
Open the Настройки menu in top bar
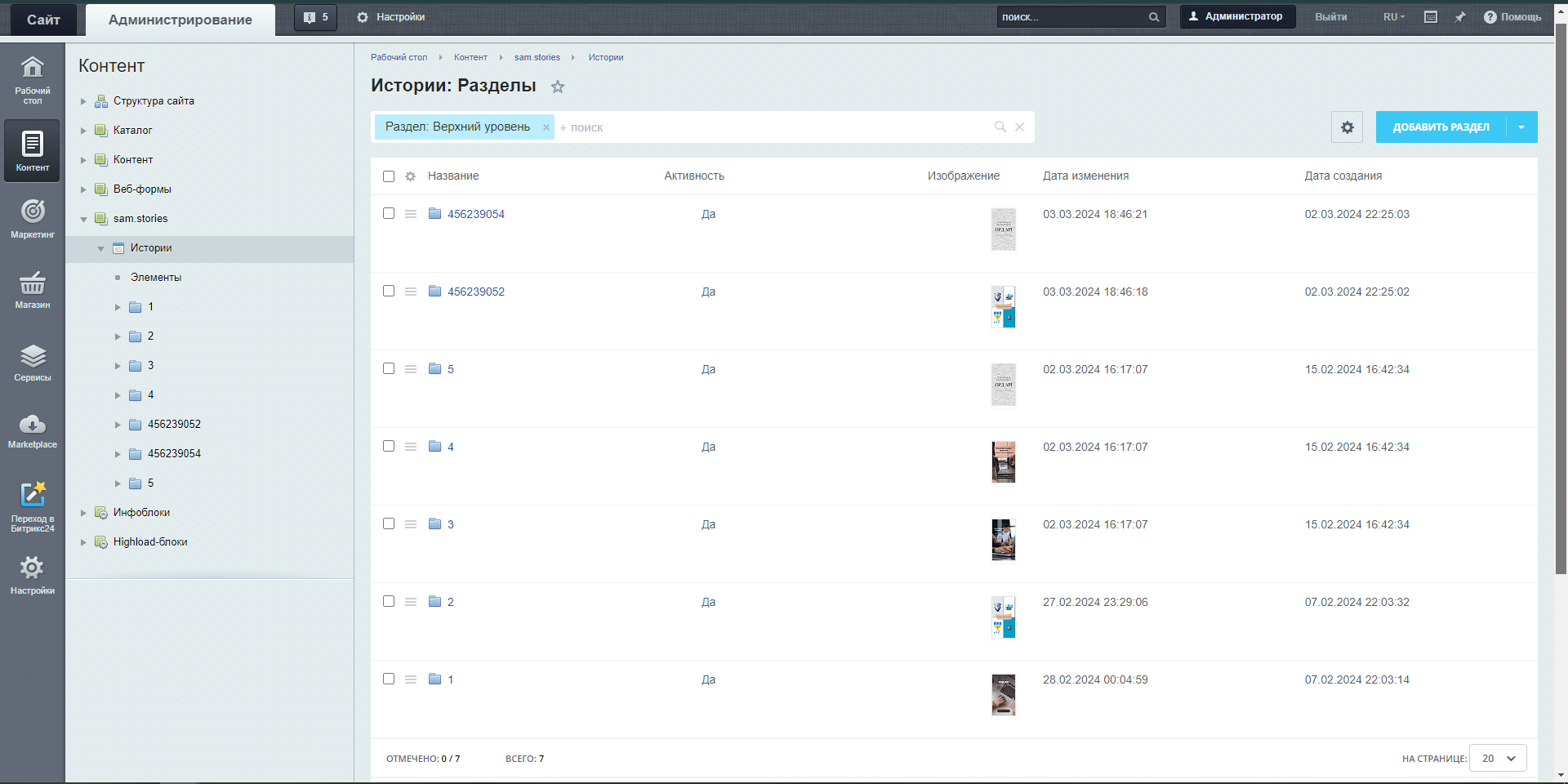click(x=391, y=17)
